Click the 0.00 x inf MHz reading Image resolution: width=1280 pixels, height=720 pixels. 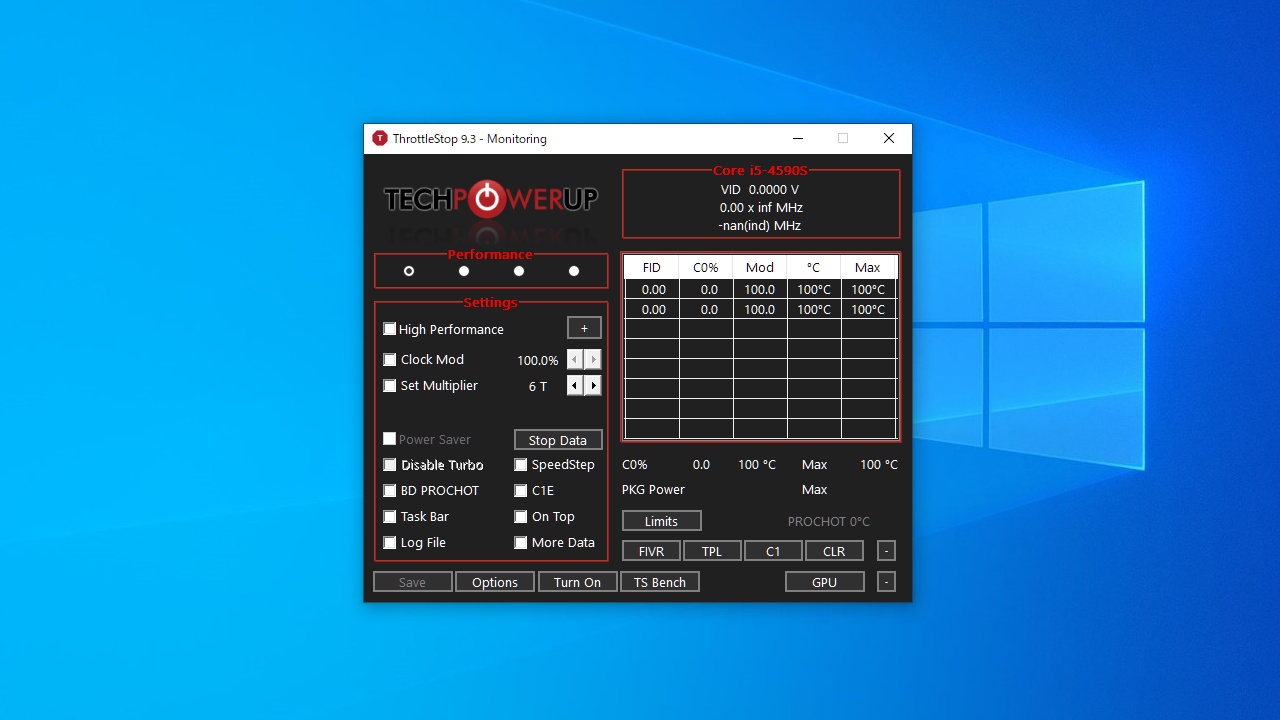[x=761, y=208]
